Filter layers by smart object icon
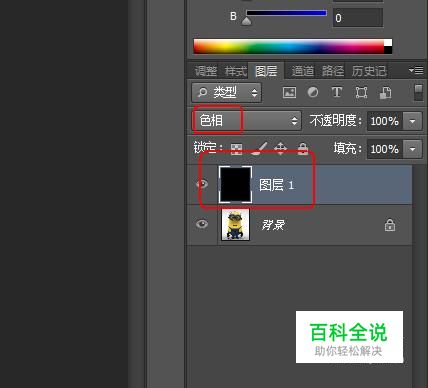Image resolution: width=428 pixels, height=388 pixels. click(x=386, y=93)
